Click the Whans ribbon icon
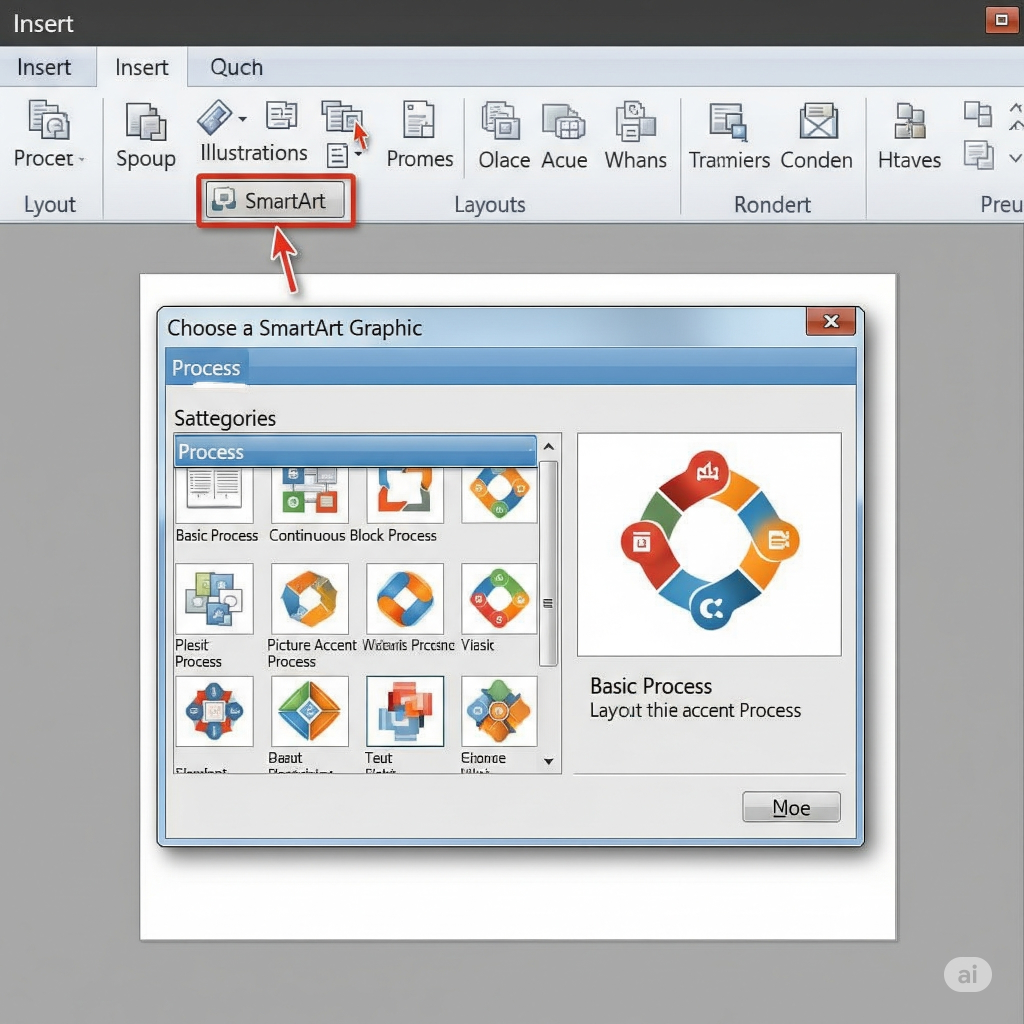1024x1024 pixels. (635, 121)
